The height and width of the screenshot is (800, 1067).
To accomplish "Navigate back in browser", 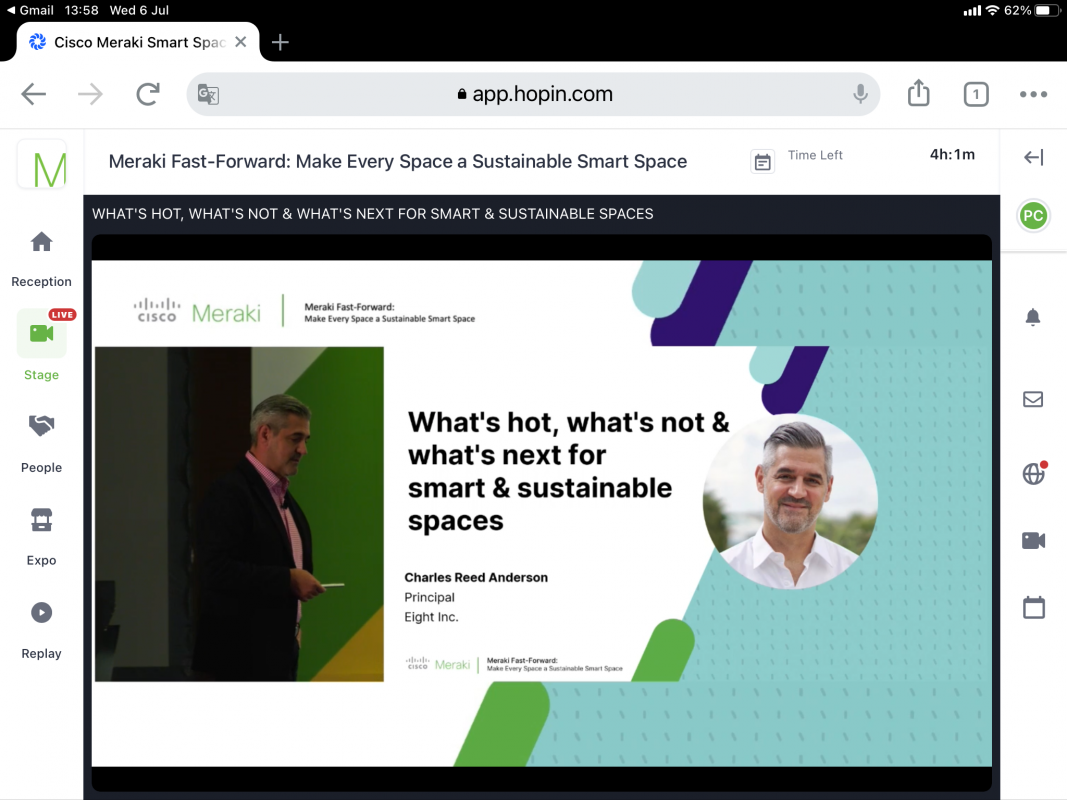I will coord(33,94).
